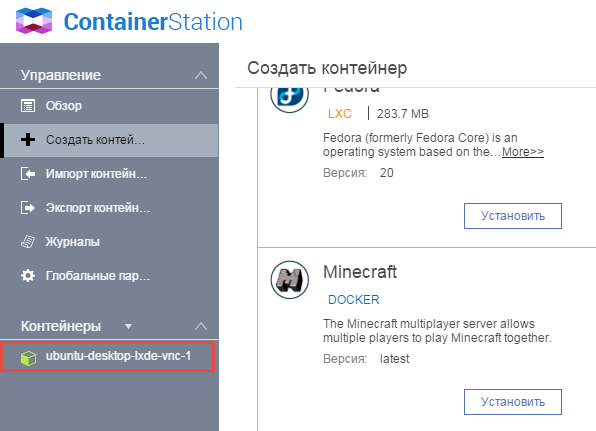This screenshot has height=431, width=596.
Task: Open Глобальные пар… settings
Action: 109,275
